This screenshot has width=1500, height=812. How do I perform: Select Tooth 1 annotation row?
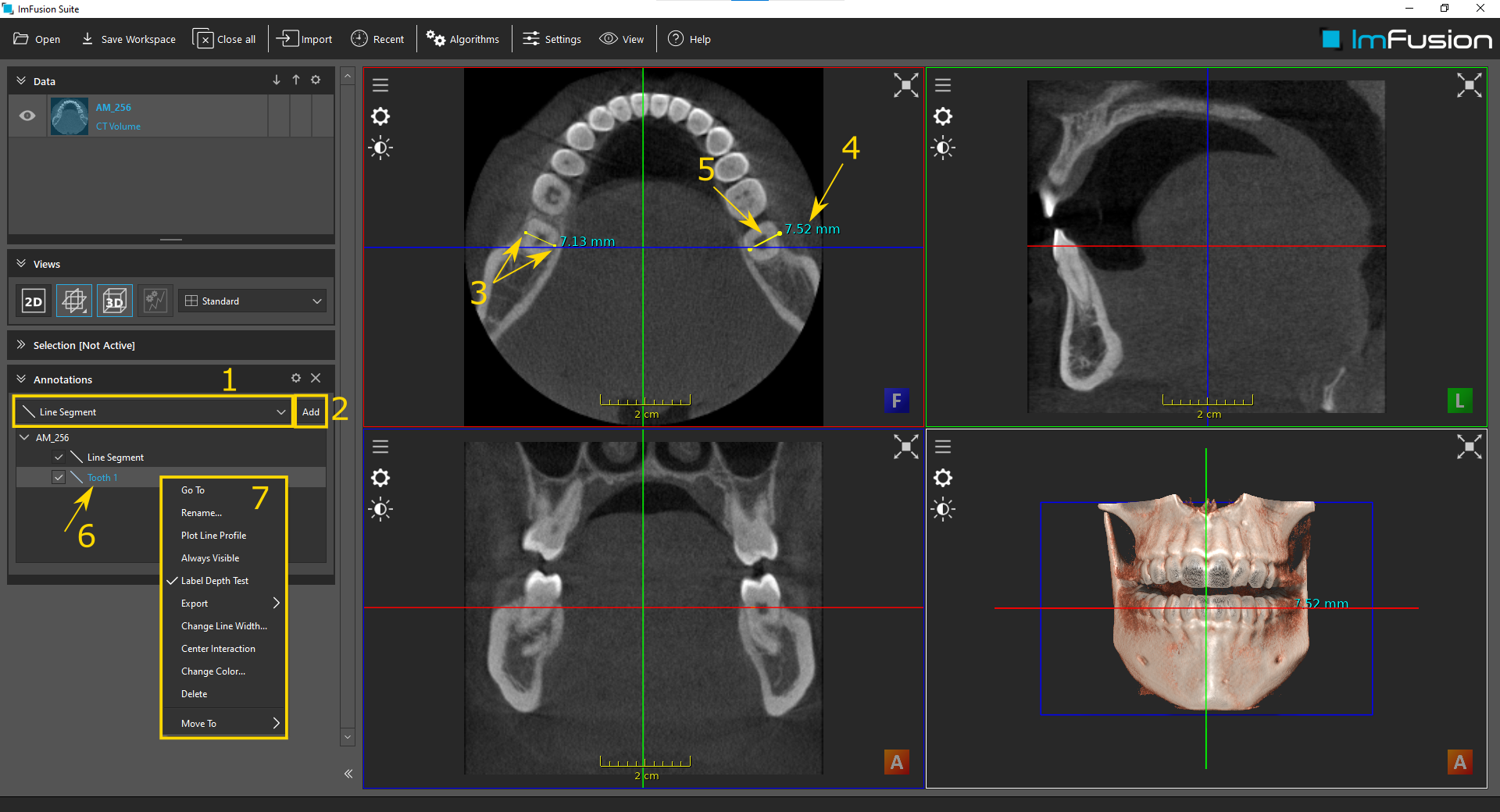tap(170, 477)
